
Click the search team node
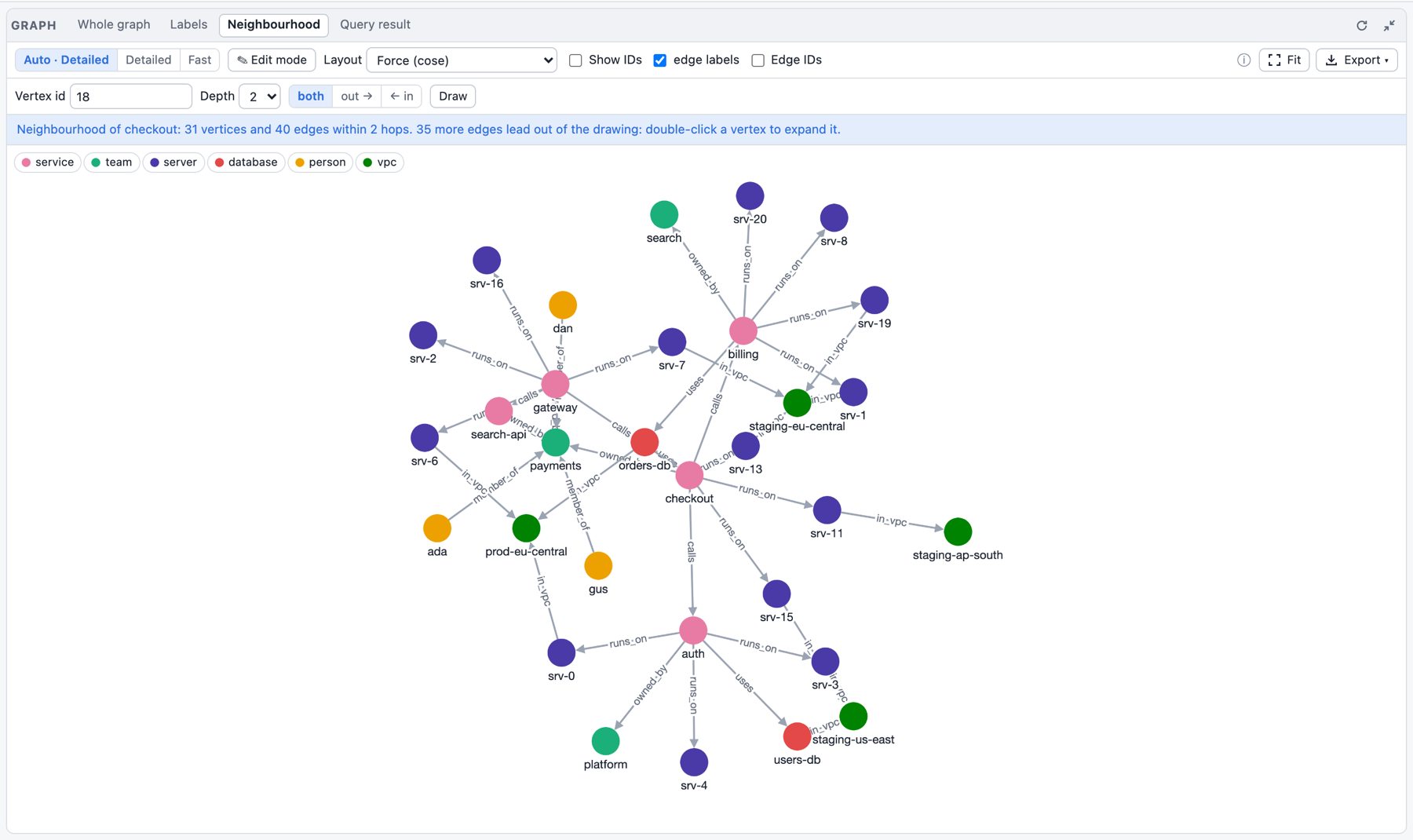(x=664, y=214)
